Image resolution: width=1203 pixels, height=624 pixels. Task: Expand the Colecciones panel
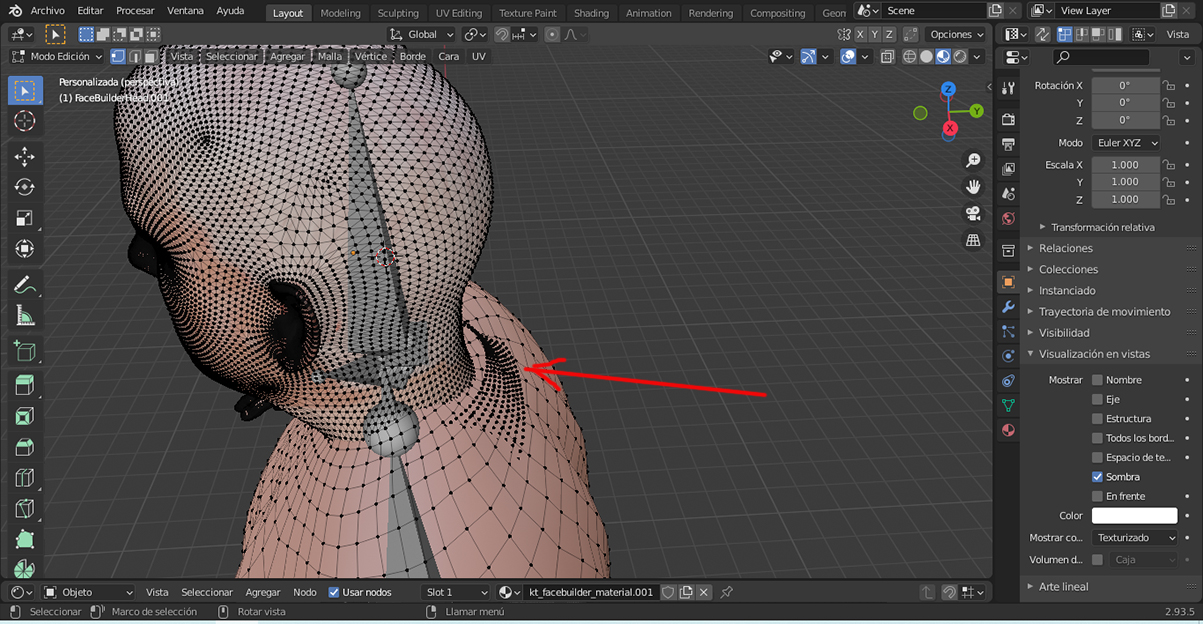[x=1068, y=269]
